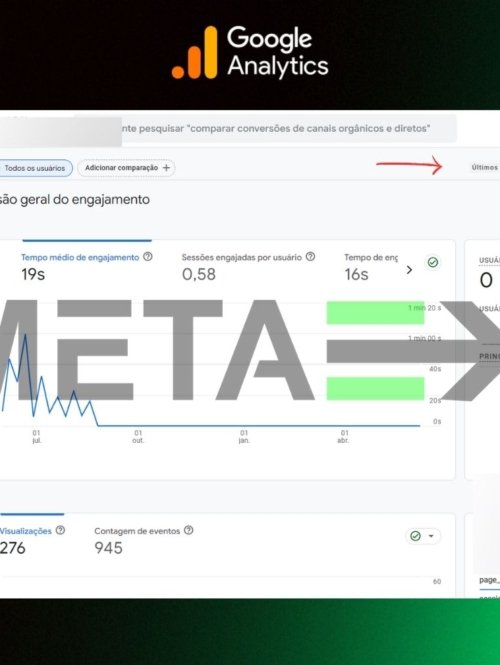The image size is (500, 665).
Task: Click the são geral do engajamento heading
Action: pos(75,199)
